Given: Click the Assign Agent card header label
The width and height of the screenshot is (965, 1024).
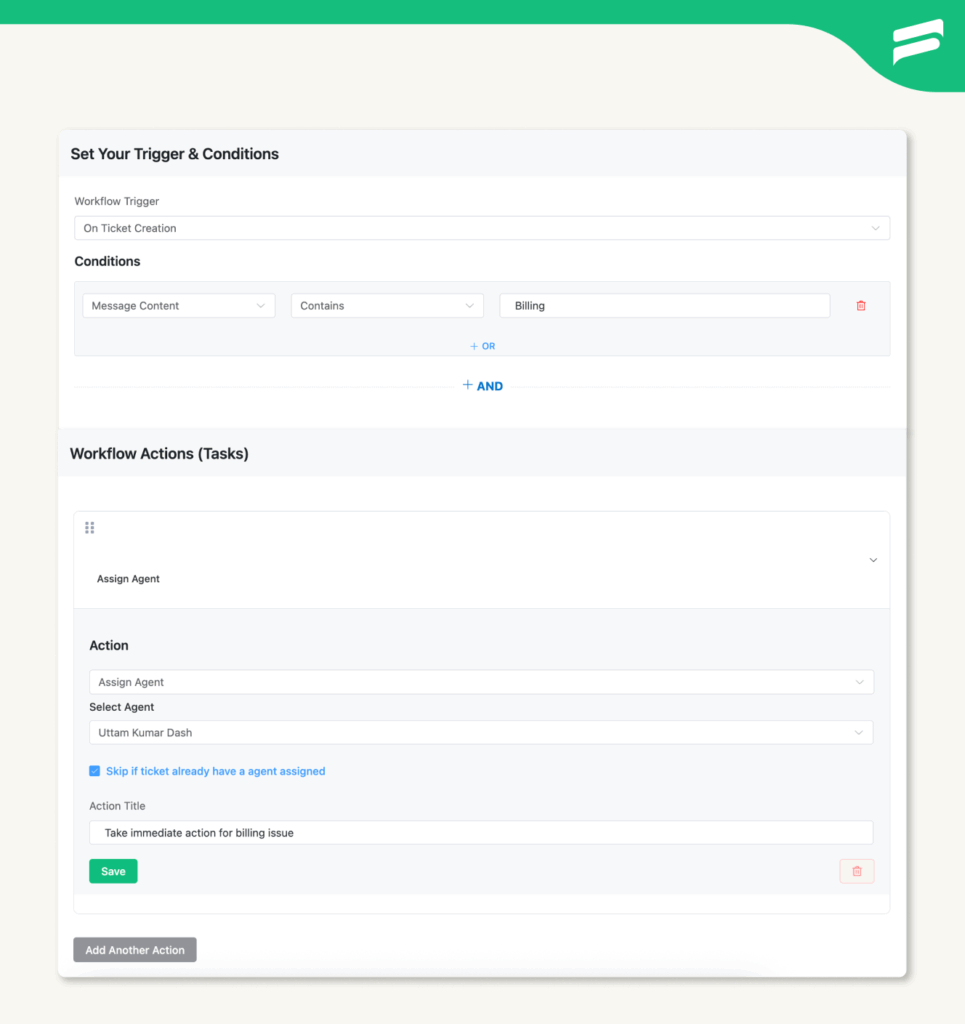Looking at the screenshot, I should click(x=128, y=578).
